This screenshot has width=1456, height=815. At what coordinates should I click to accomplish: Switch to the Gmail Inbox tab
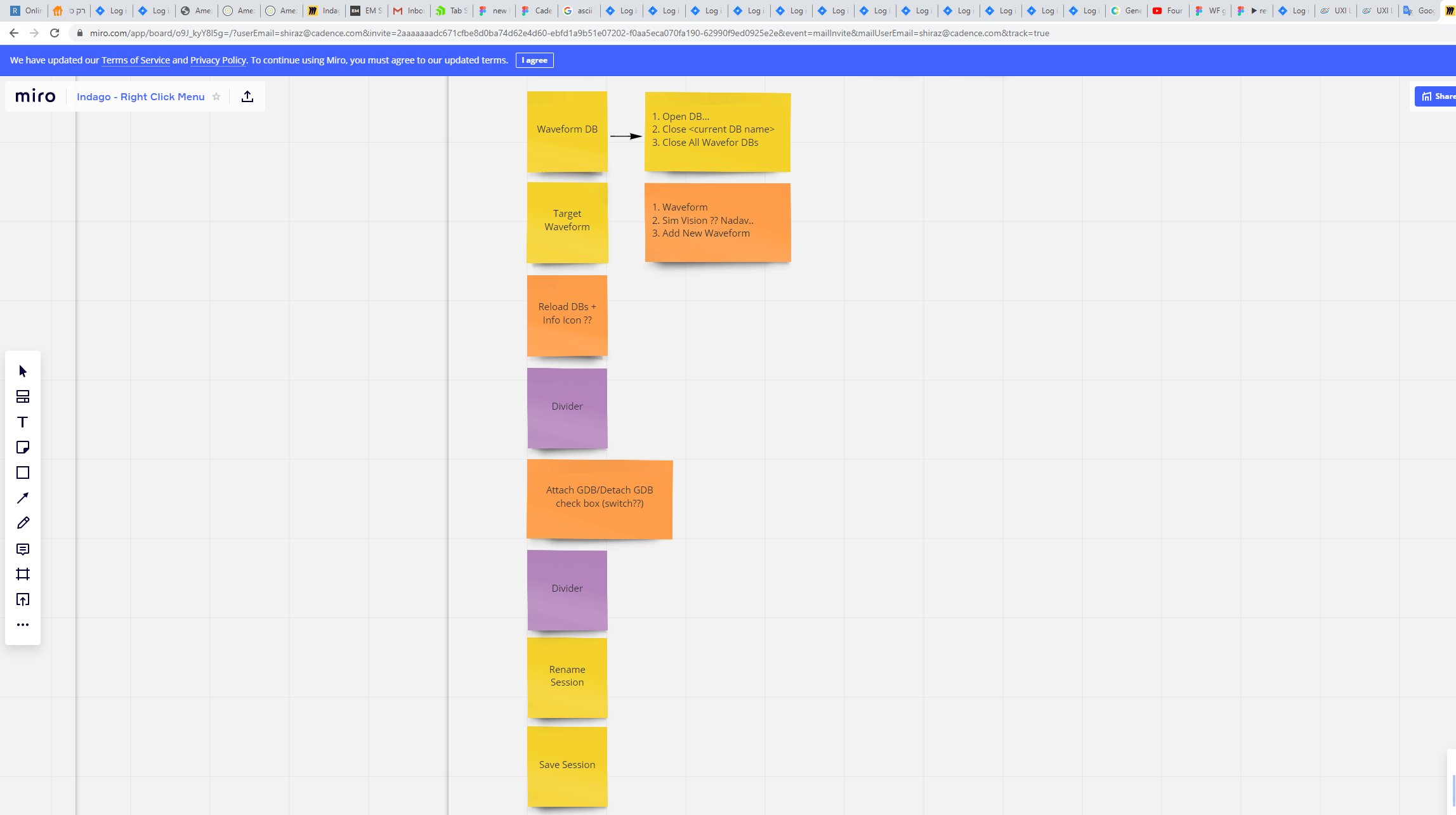[409, 11]
